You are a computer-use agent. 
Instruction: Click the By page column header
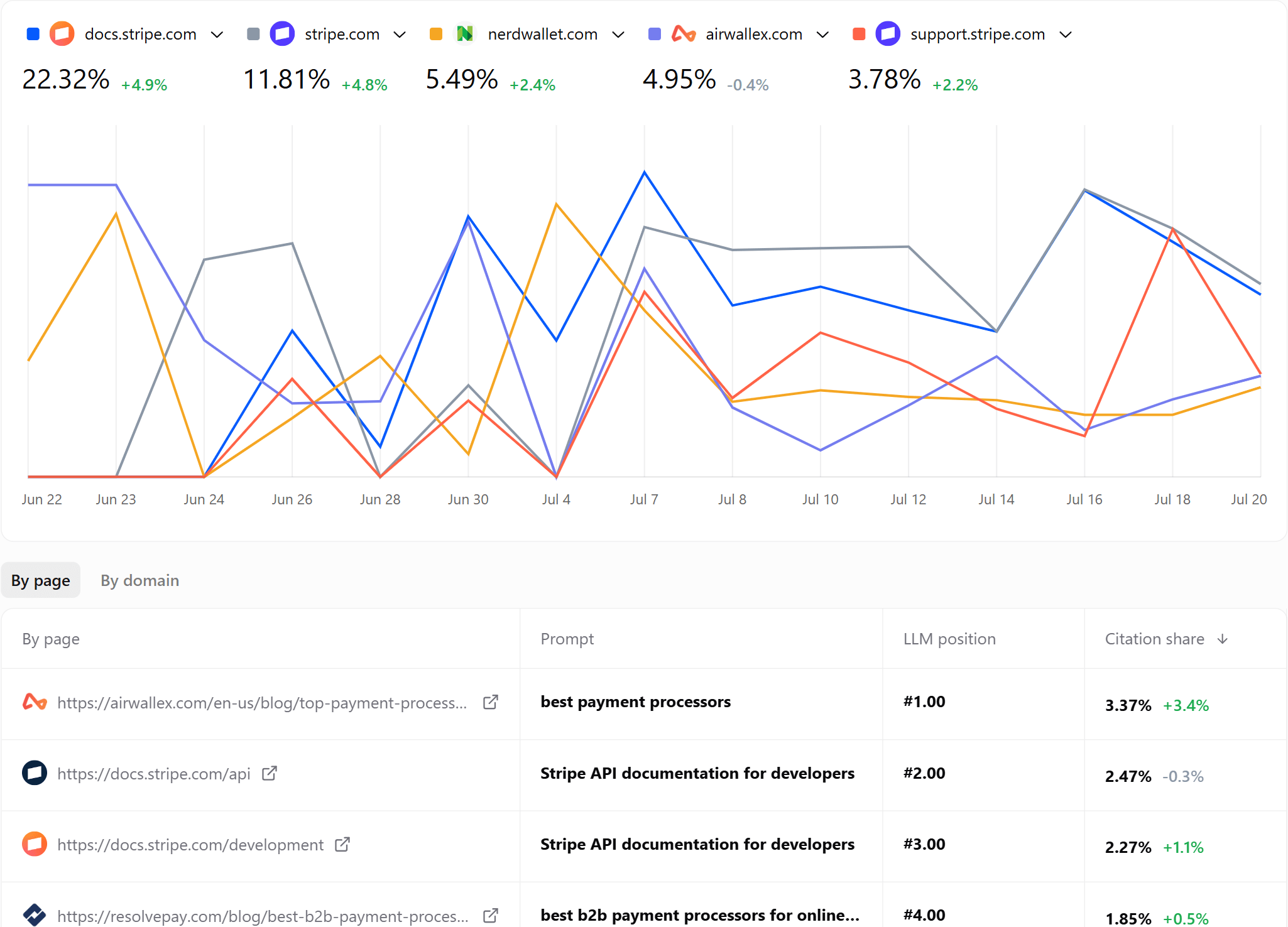pyautogui.click(x=51, y=639)
